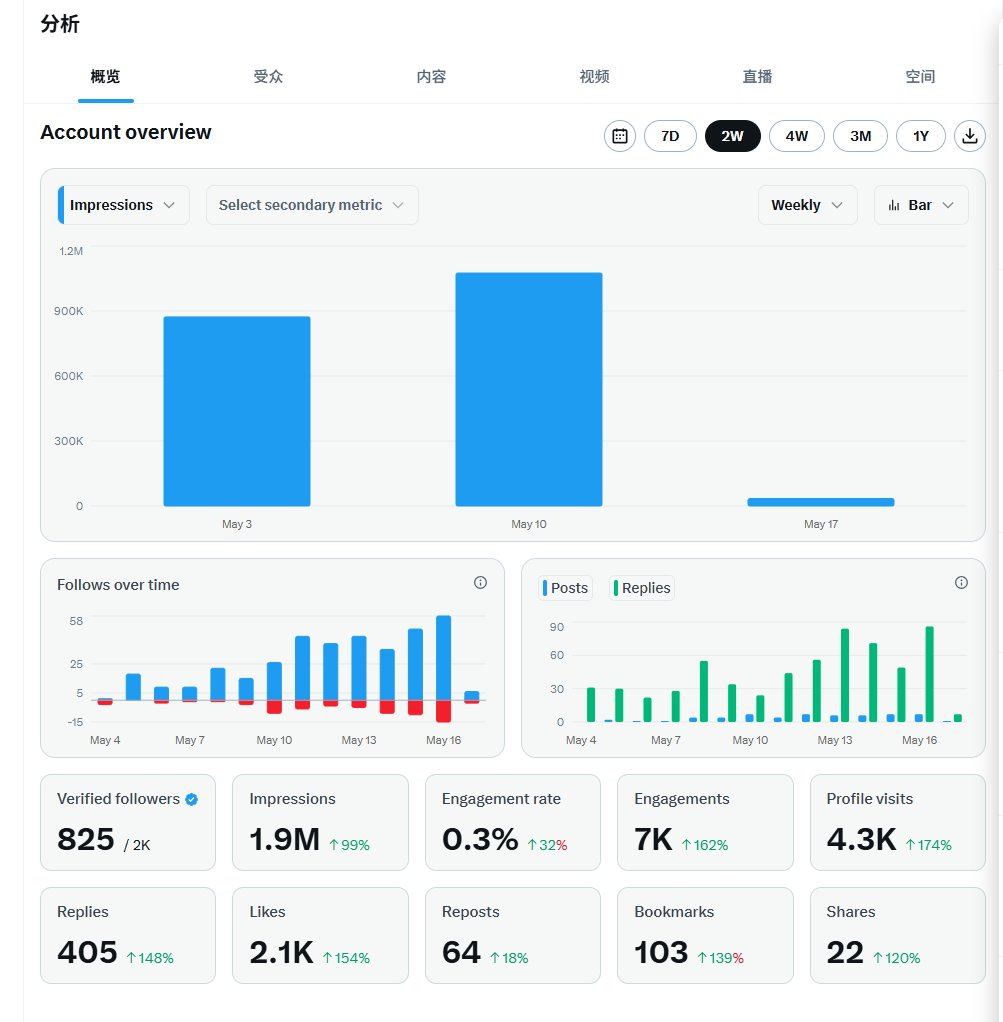
Task: Switch to the 视频 tab
Action: 594,76
